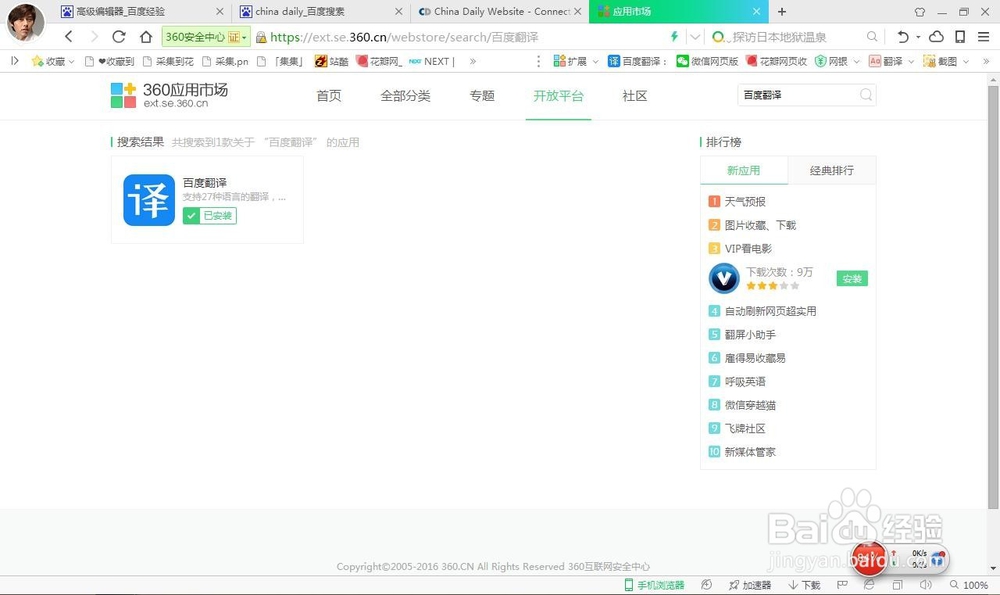
Task: Select the 新应用 ranking tab
Action: click(744, 170)
